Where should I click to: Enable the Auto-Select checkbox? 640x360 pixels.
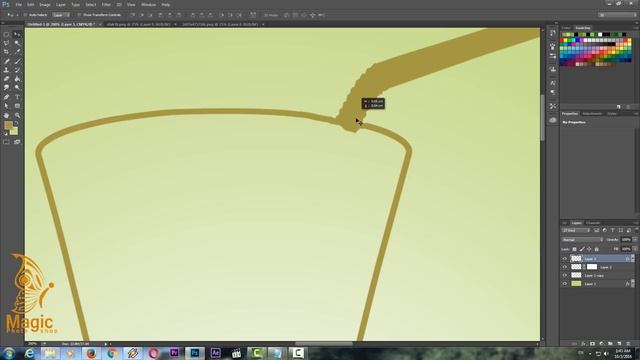tap(25, 15)
